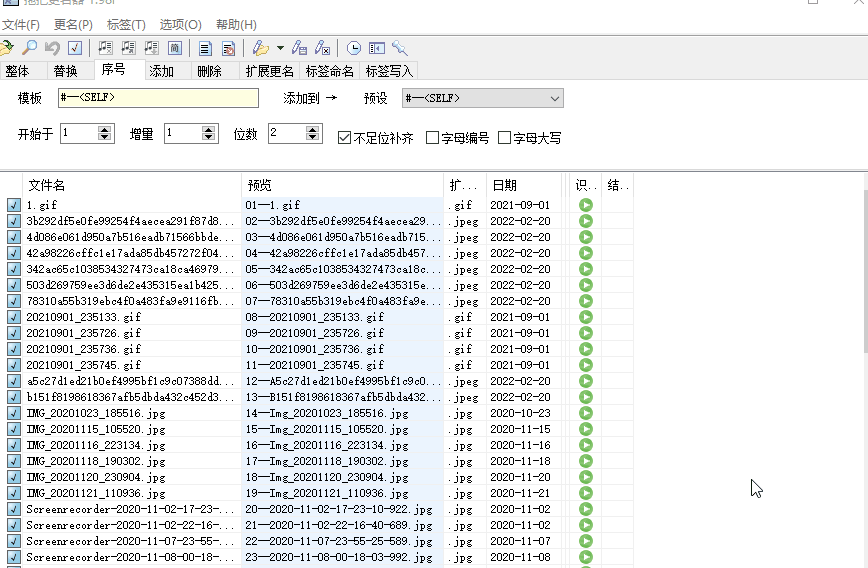Click the green play icon for 20210901_235726.gif

[586, 333]
